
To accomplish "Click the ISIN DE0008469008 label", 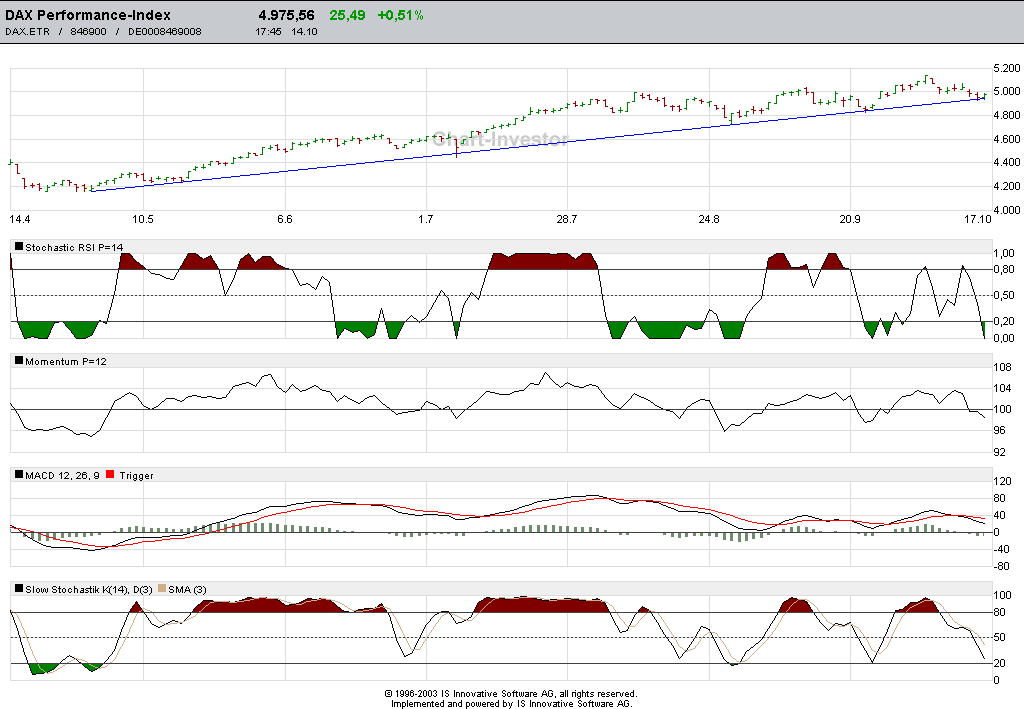I will click(x=165, y=31).
